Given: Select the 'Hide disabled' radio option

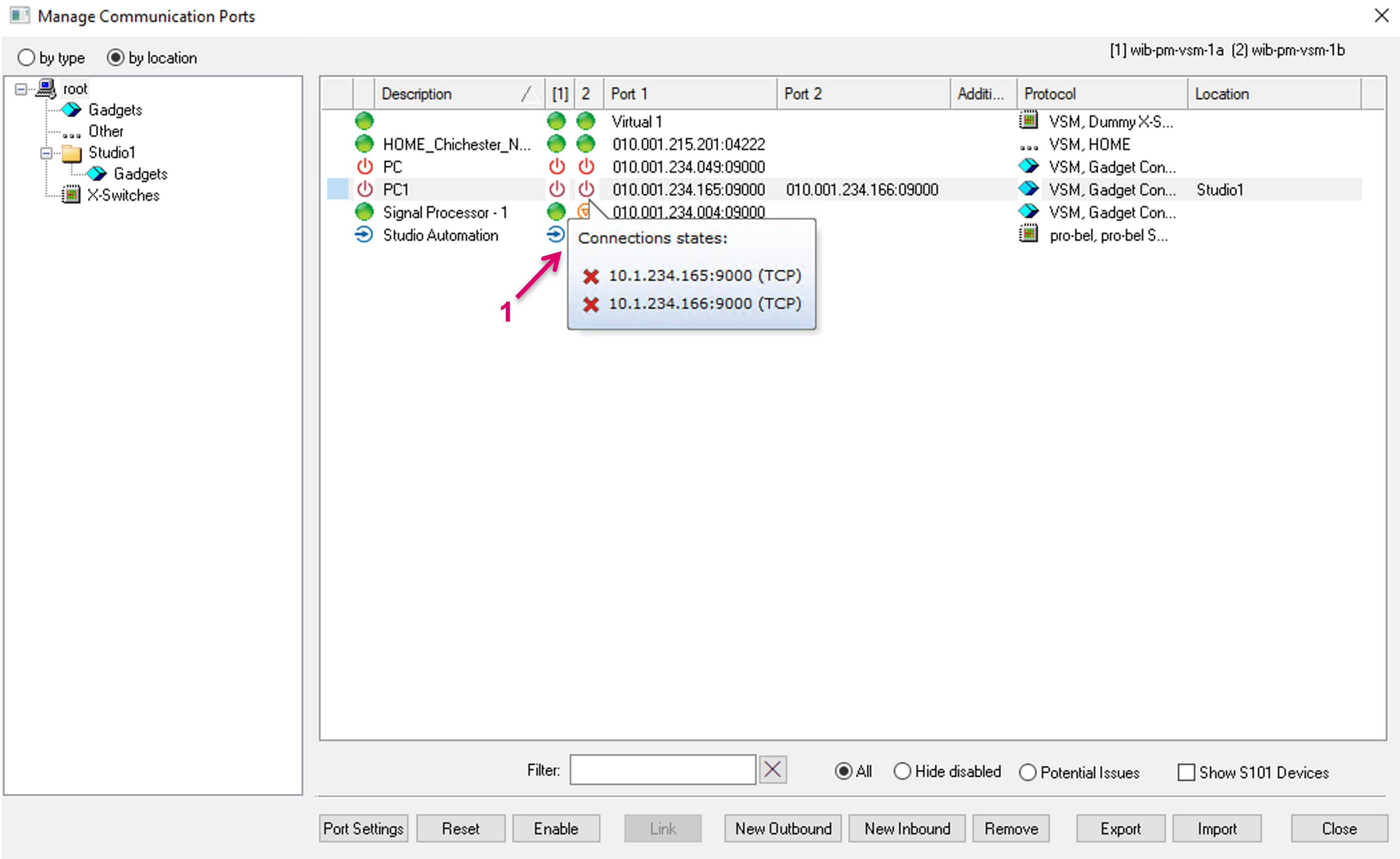Looking at the screenshot, I should point(902,771).
